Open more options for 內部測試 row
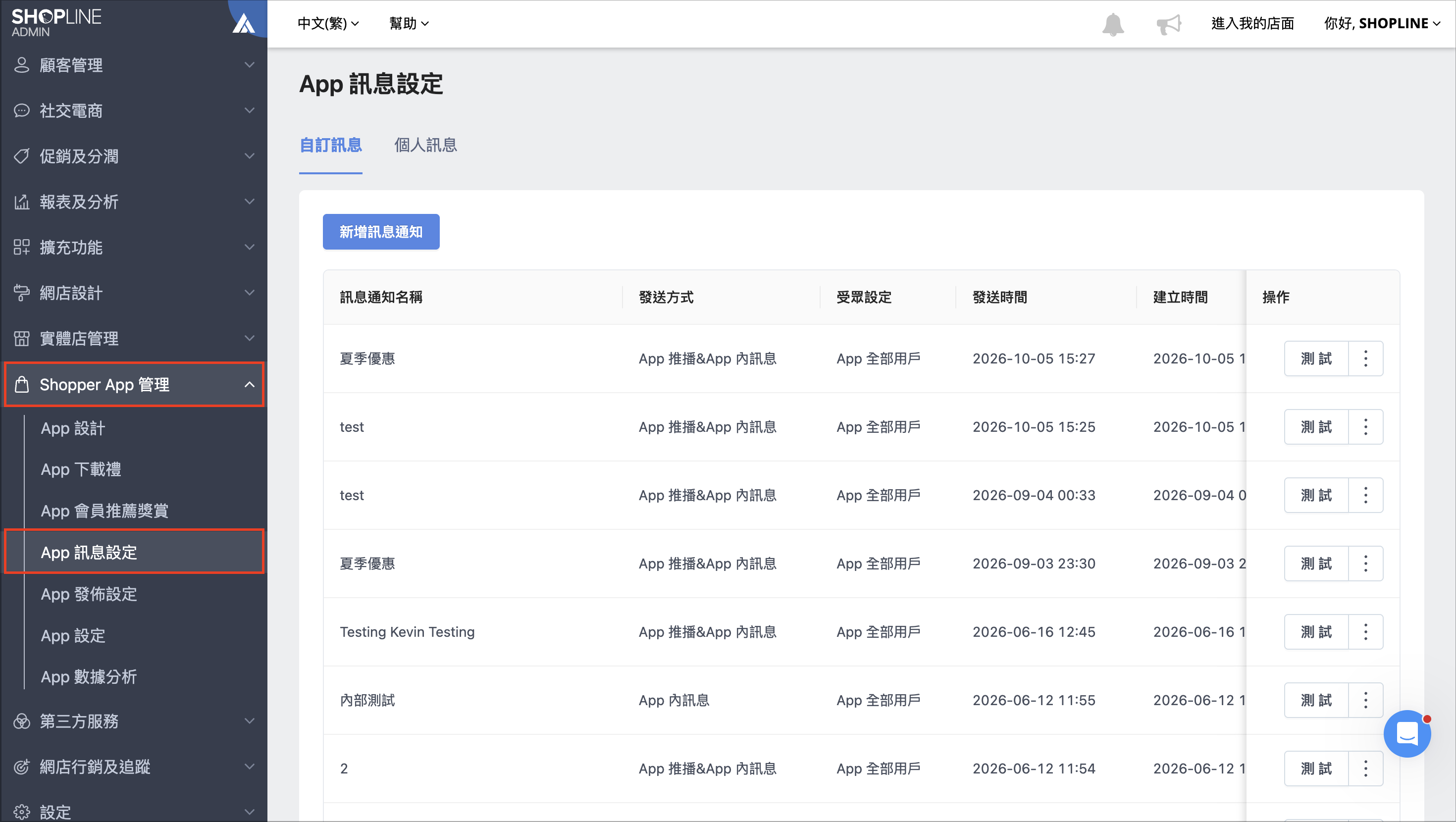1456x822 pixels. 1365,700
